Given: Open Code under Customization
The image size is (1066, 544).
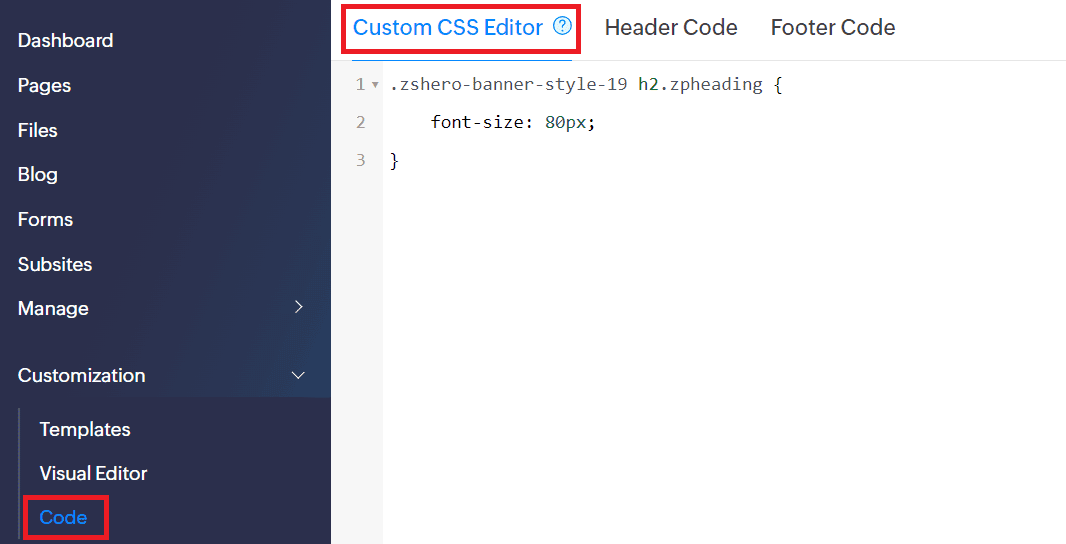Looking at the screenshot, I should [63, 517].
